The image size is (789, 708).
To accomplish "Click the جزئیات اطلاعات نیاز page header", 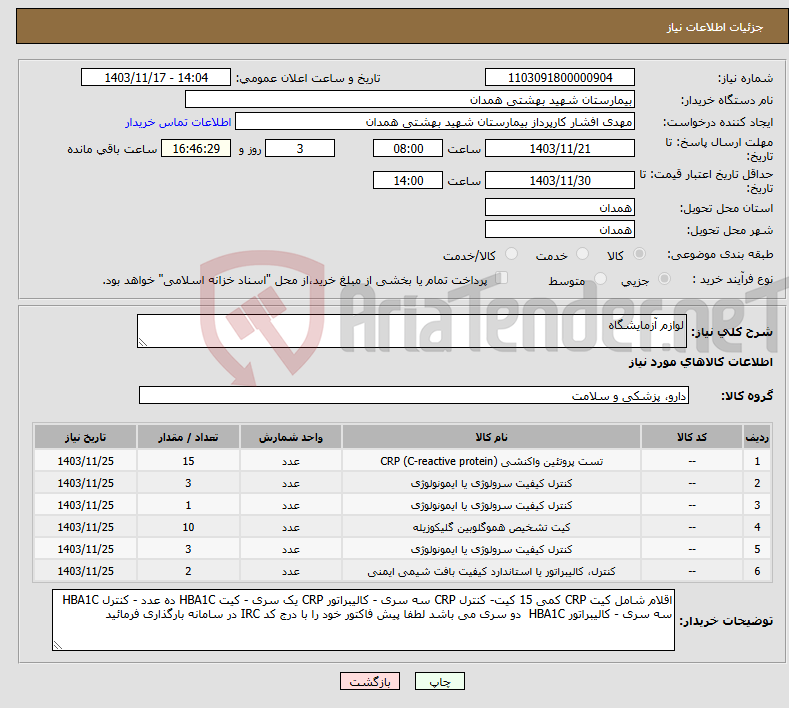I will (x=715, y=27).
